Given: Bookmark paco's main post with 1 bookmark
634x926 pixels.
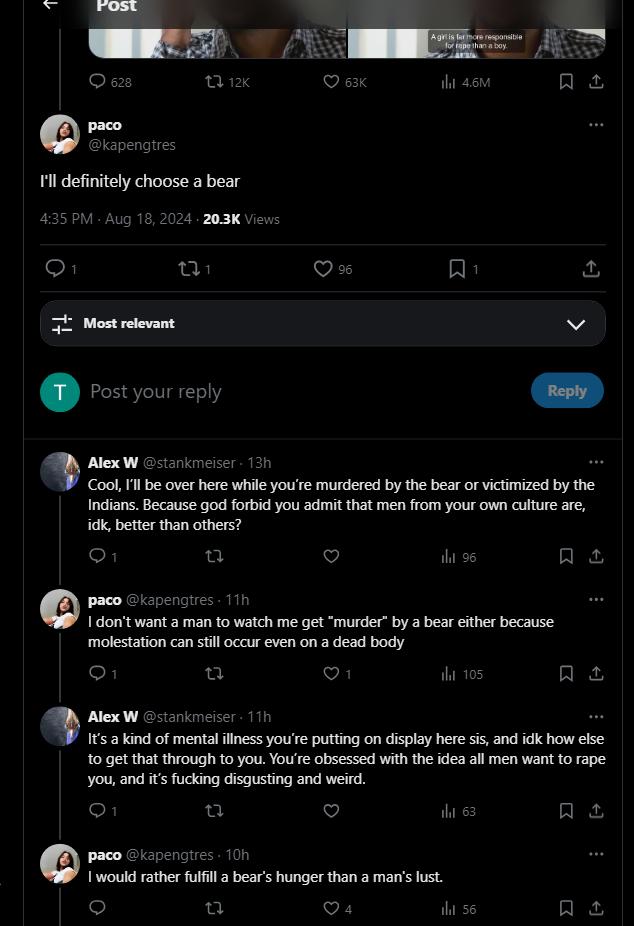Looking at the screenshot, I should [x=457, y=269].
